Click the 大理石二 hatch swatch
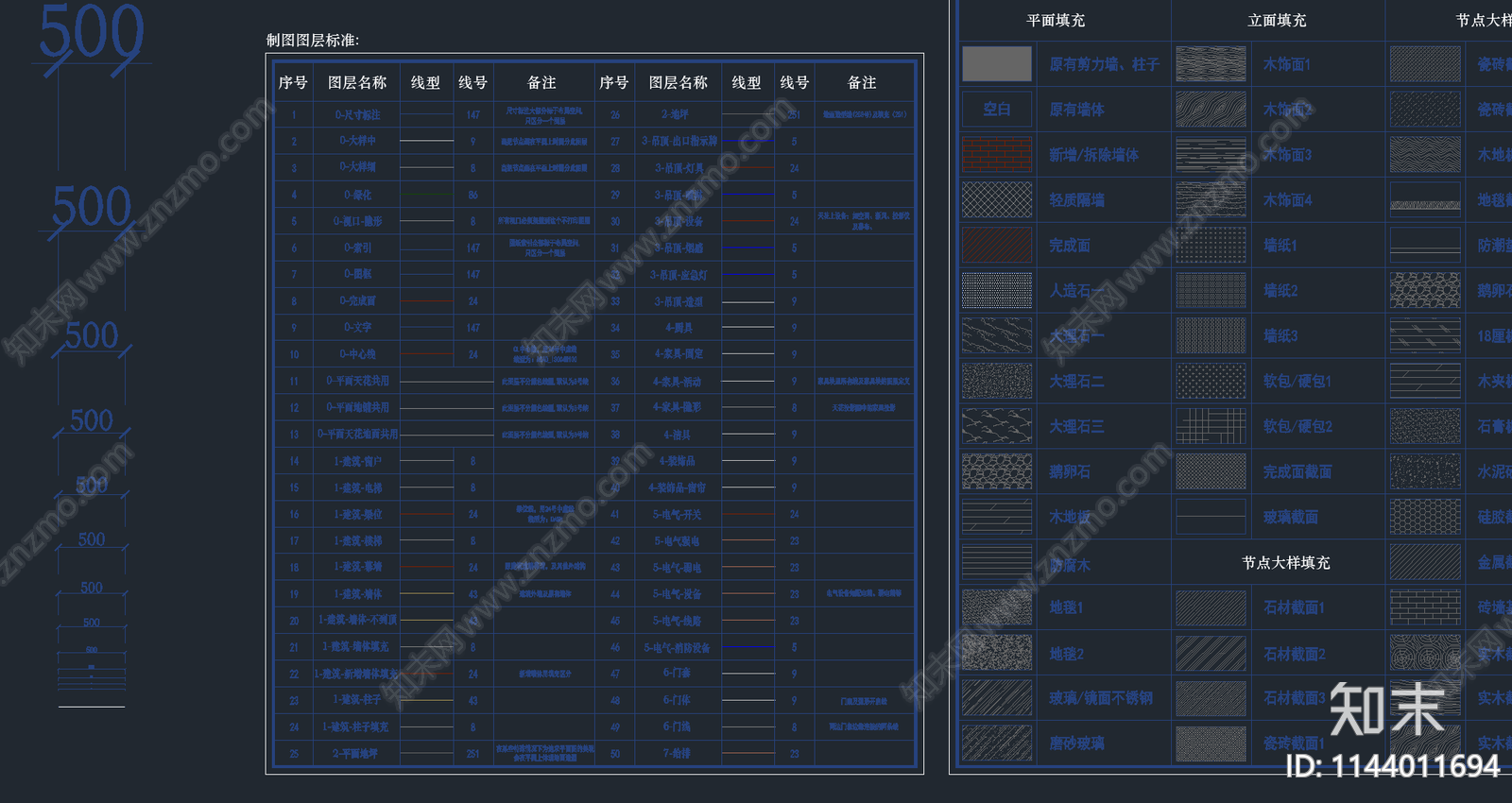The width and height of the screenshot is (1512, 803). tap(997, 381)
